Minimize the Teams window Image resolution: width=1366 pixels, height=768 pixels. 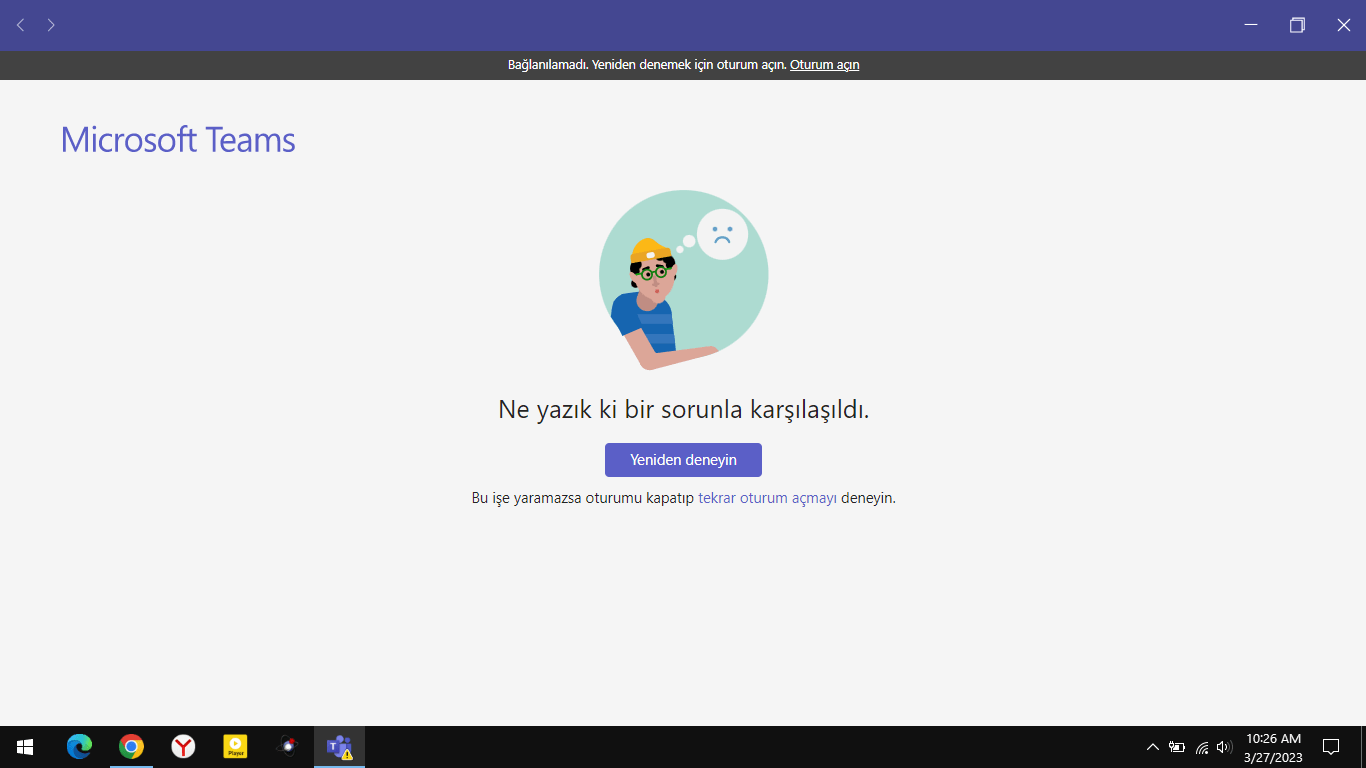point(1251,25)
